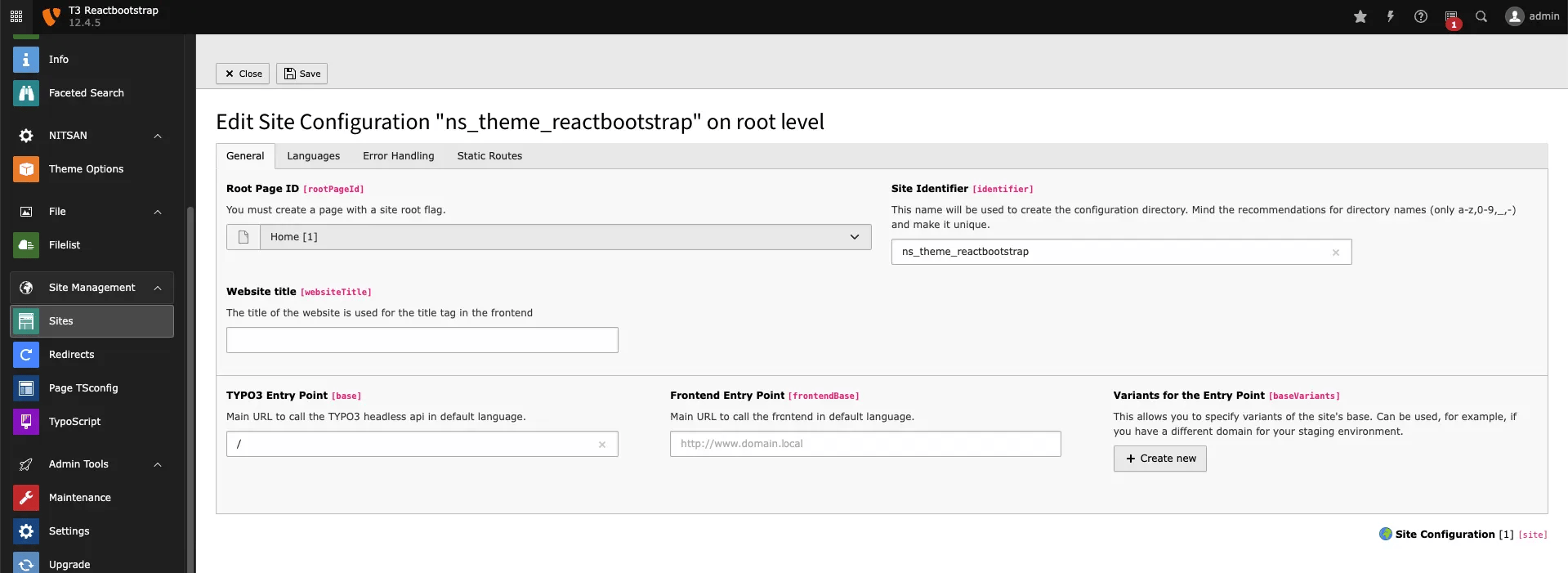
Task: Collapse the Admin Tools group
Action: click(92, 464)
